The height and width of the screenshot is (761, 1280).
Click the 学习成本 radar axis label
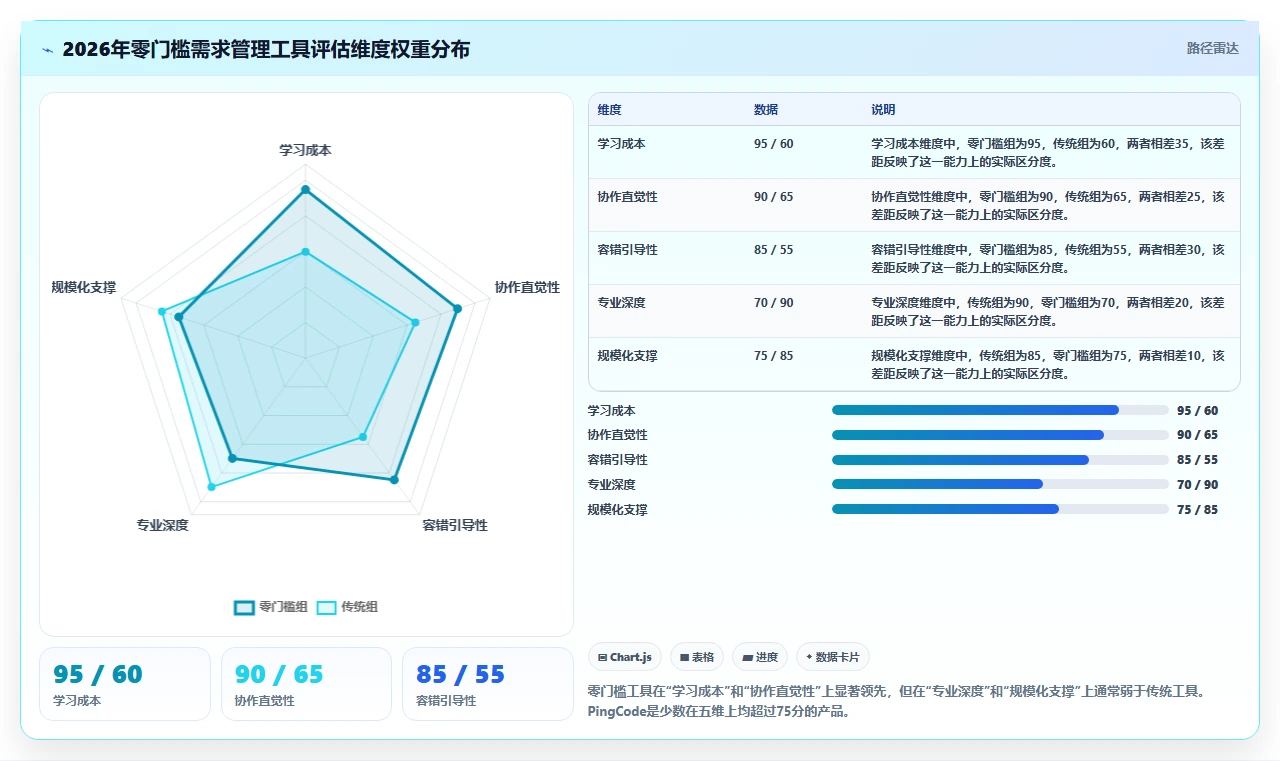305,150
